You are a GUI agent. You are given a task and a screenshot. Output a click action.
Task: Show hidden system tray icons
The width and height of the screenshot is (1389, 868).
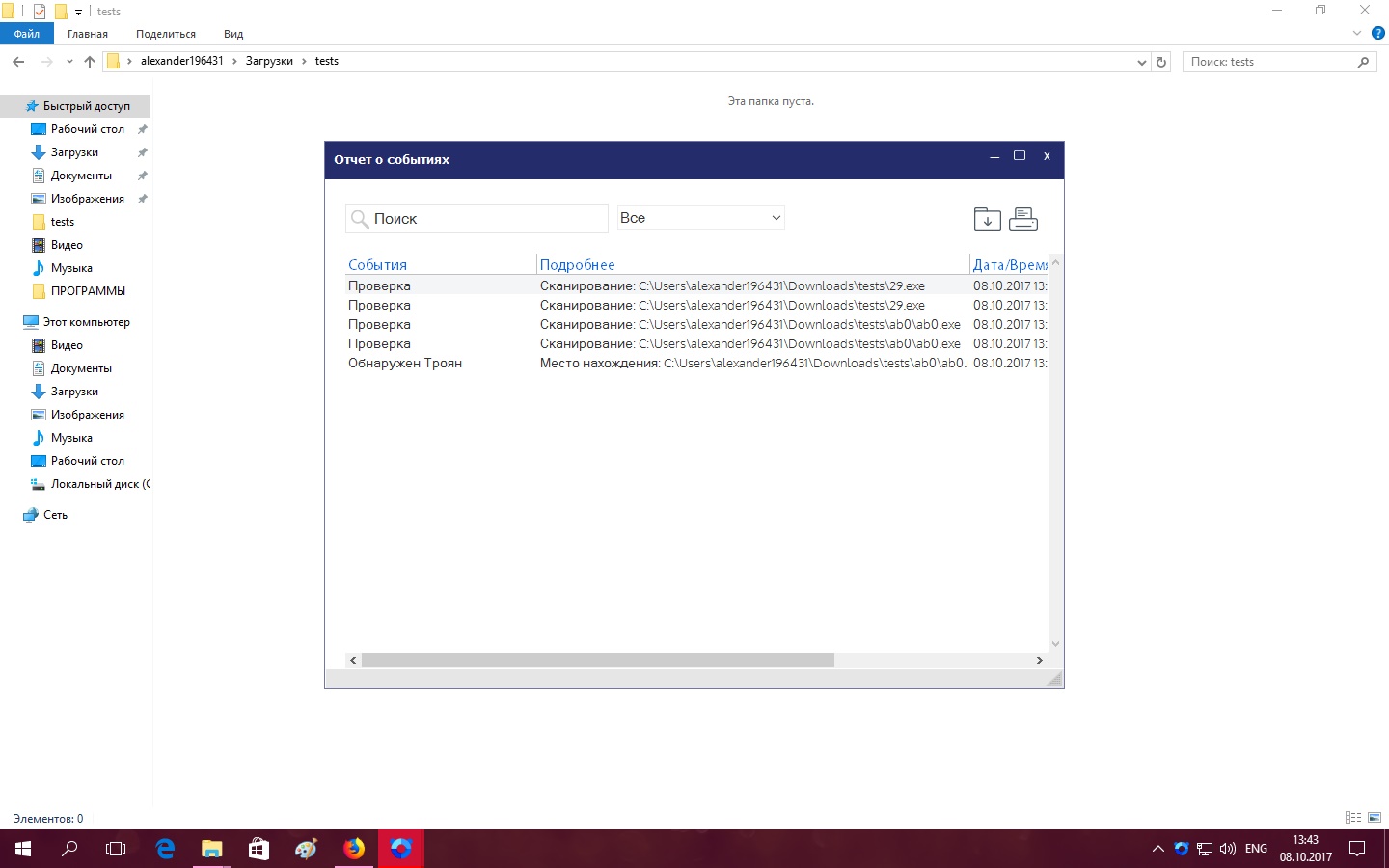coord(1157,850)
